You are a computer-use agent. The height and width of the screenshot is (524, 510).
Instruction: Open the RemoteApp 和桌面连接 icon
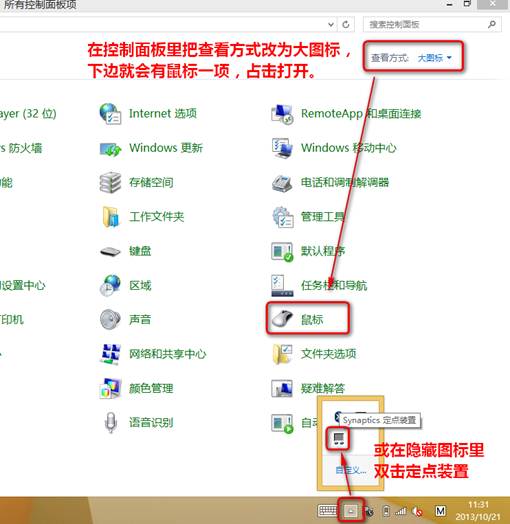click(282, 114)
